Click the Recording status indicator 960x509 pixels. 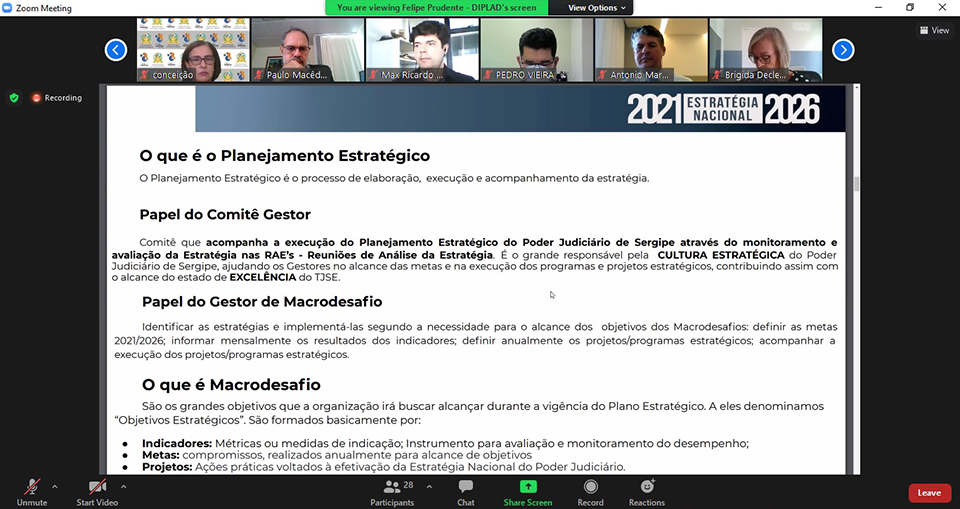point(57,98)
